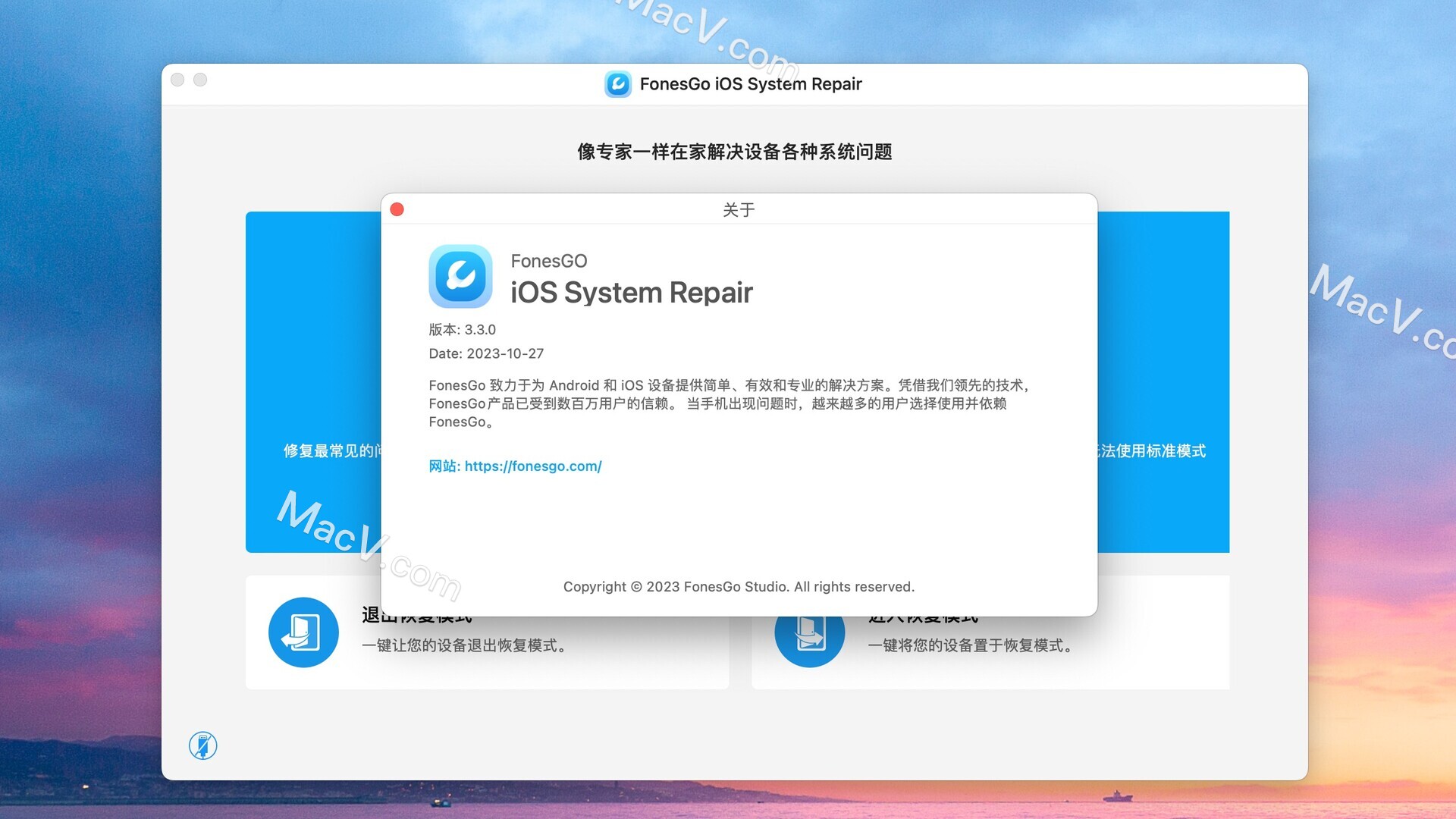
Task: Click the exit recovery mode round icon
Action: click(303, 632)
